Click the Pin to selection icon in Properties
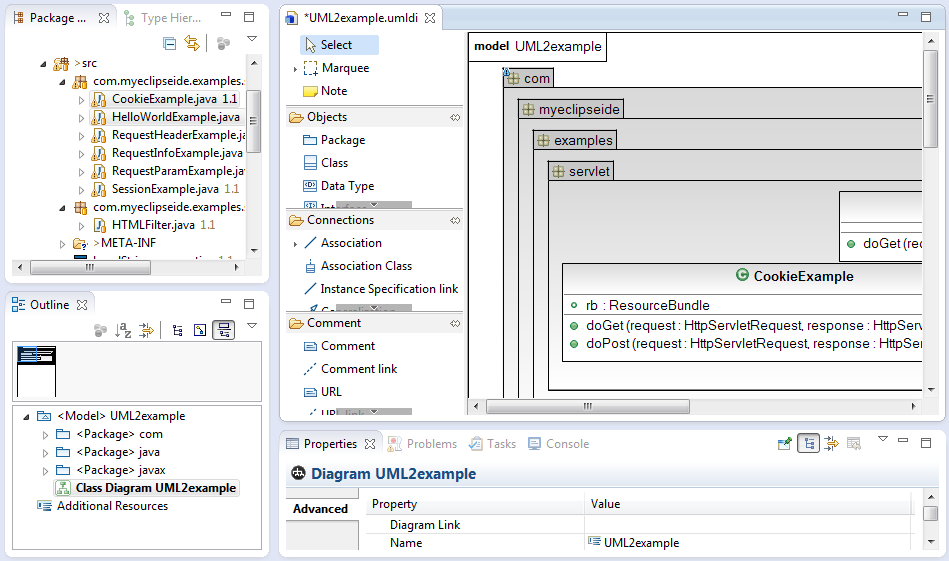 coord(785,444)
